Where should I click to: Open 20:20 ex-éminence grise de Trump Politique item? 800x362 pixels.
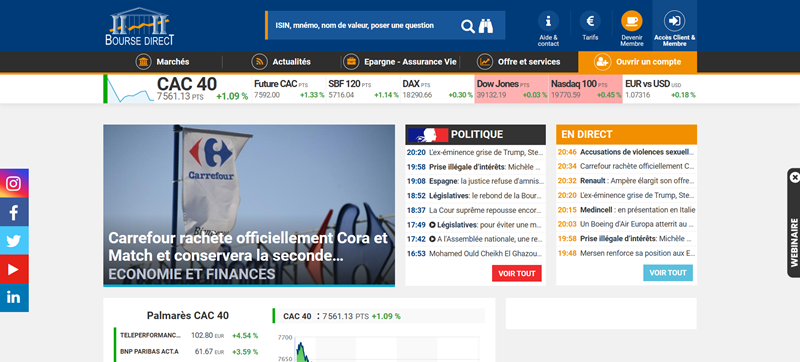pyautogui.click(x=476, y=152)
